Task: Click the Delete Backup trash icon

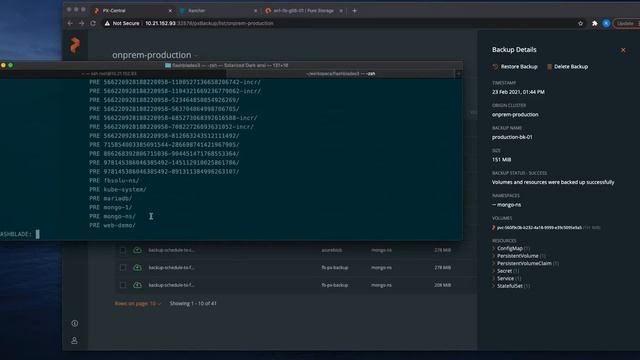Action: (x=549, y=67)
